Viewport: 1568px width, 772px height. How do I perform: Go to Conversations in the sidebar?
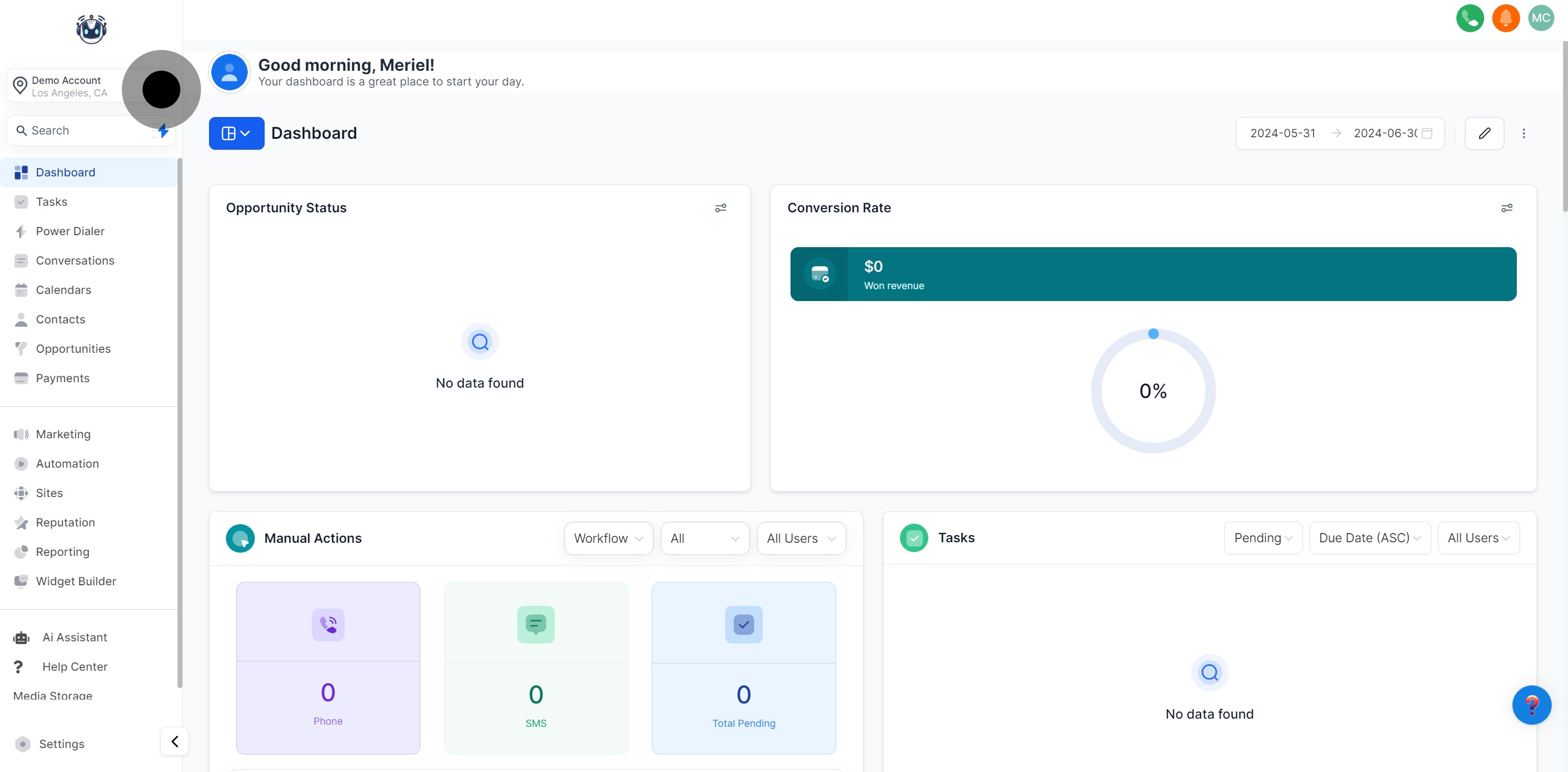75,261
